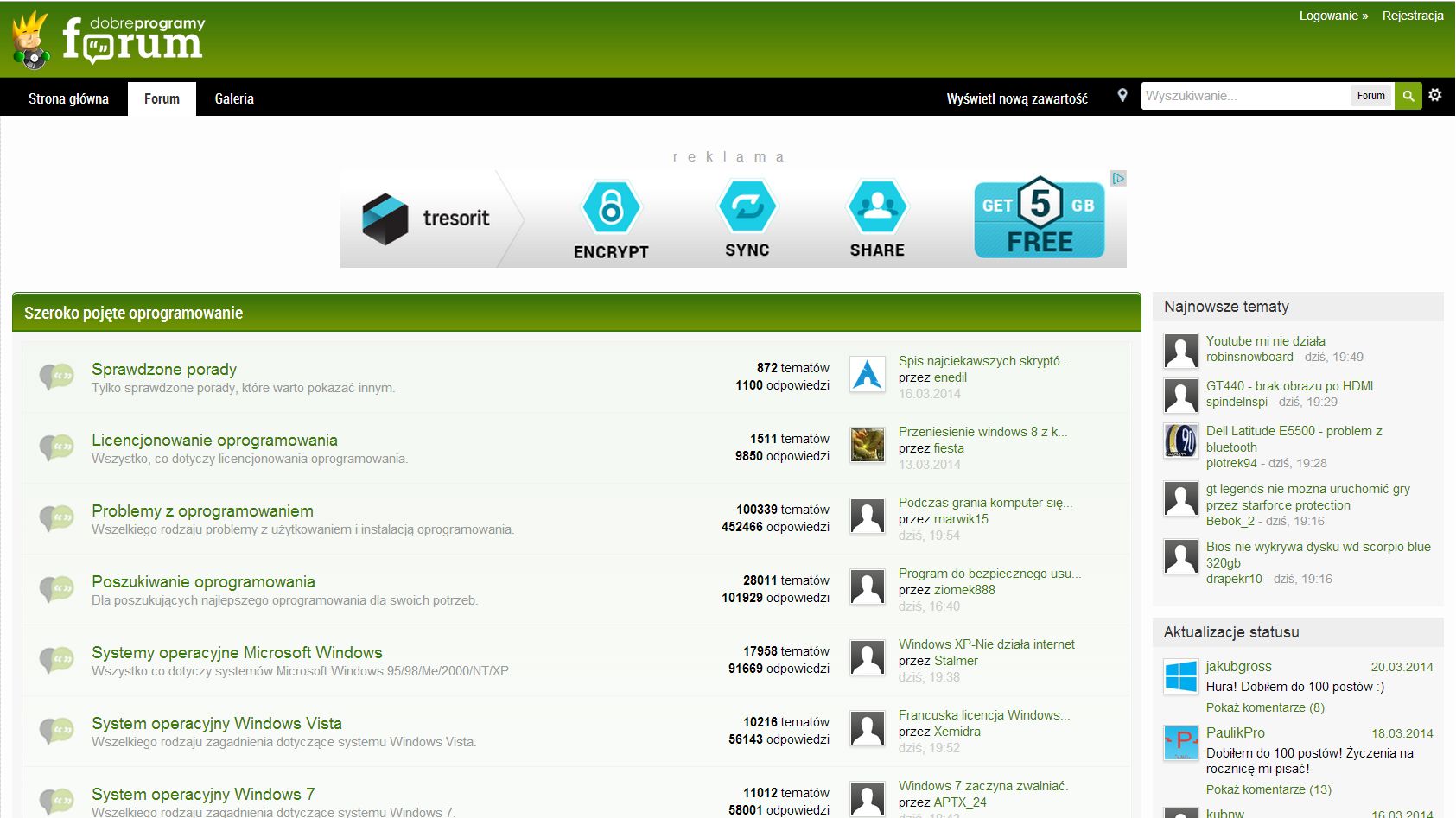Open PaulikPro profile link
The image size is (1456, 818).
pos(1236,733)
